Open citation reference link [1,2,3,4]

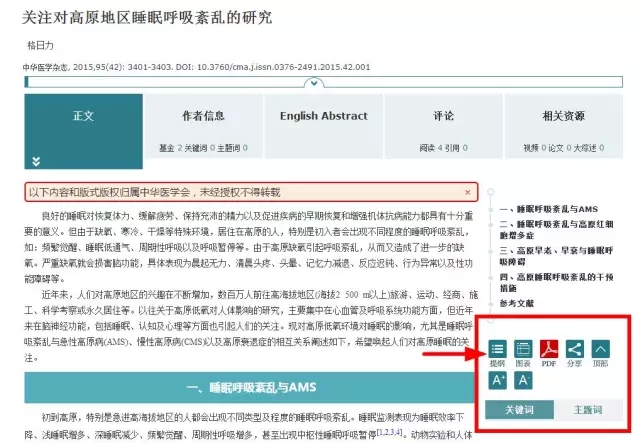(389, 432)
